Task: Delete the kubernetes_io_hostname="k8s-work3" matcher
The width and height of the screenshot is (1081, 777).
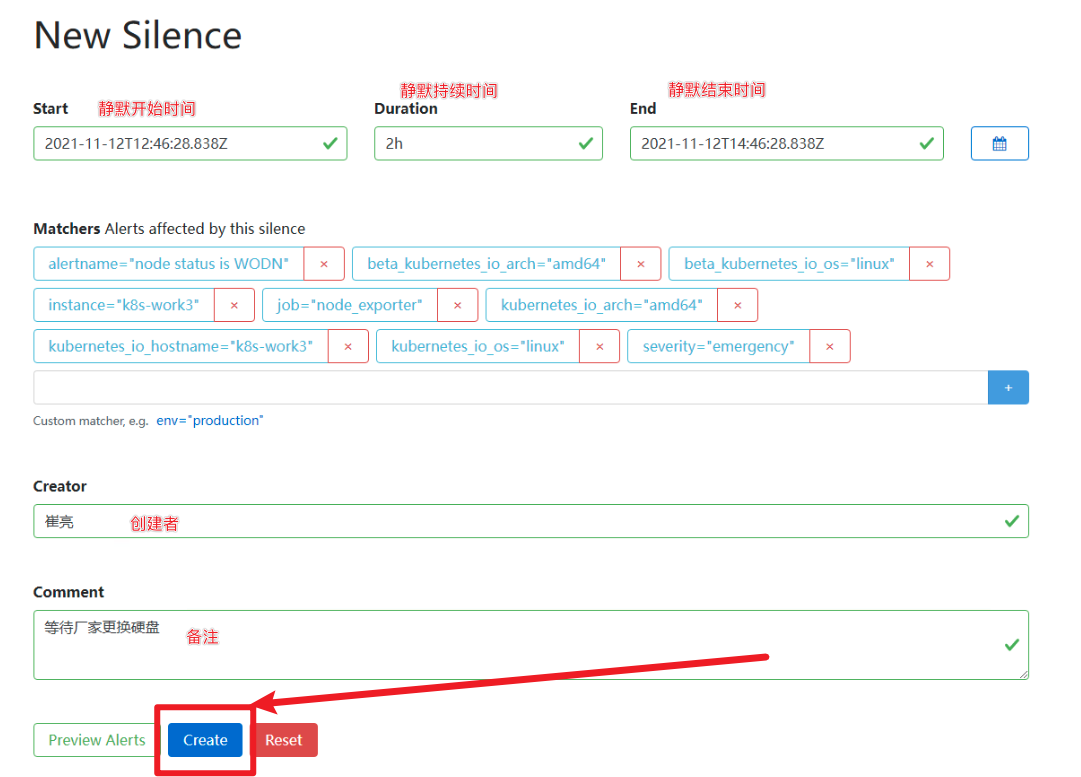Action: 348,347
